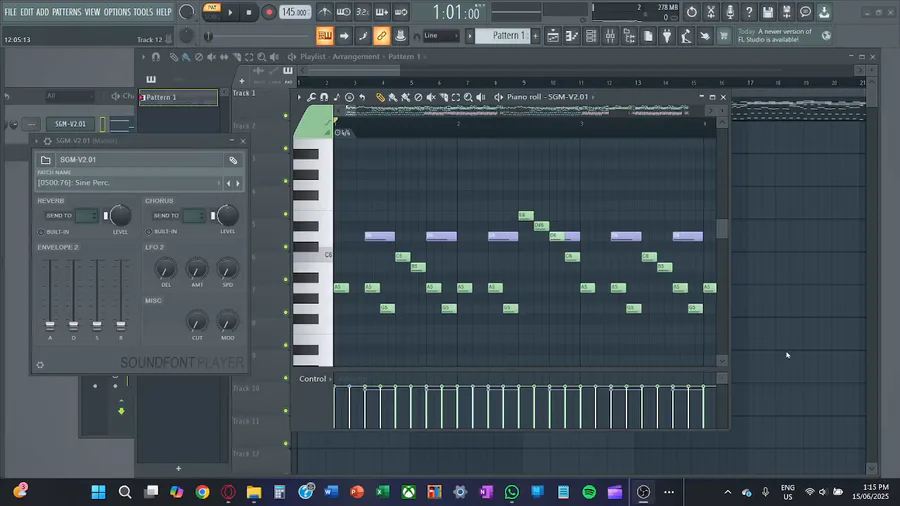
Task: Select the delete tool in Piano roll
Action: [418, 98]
